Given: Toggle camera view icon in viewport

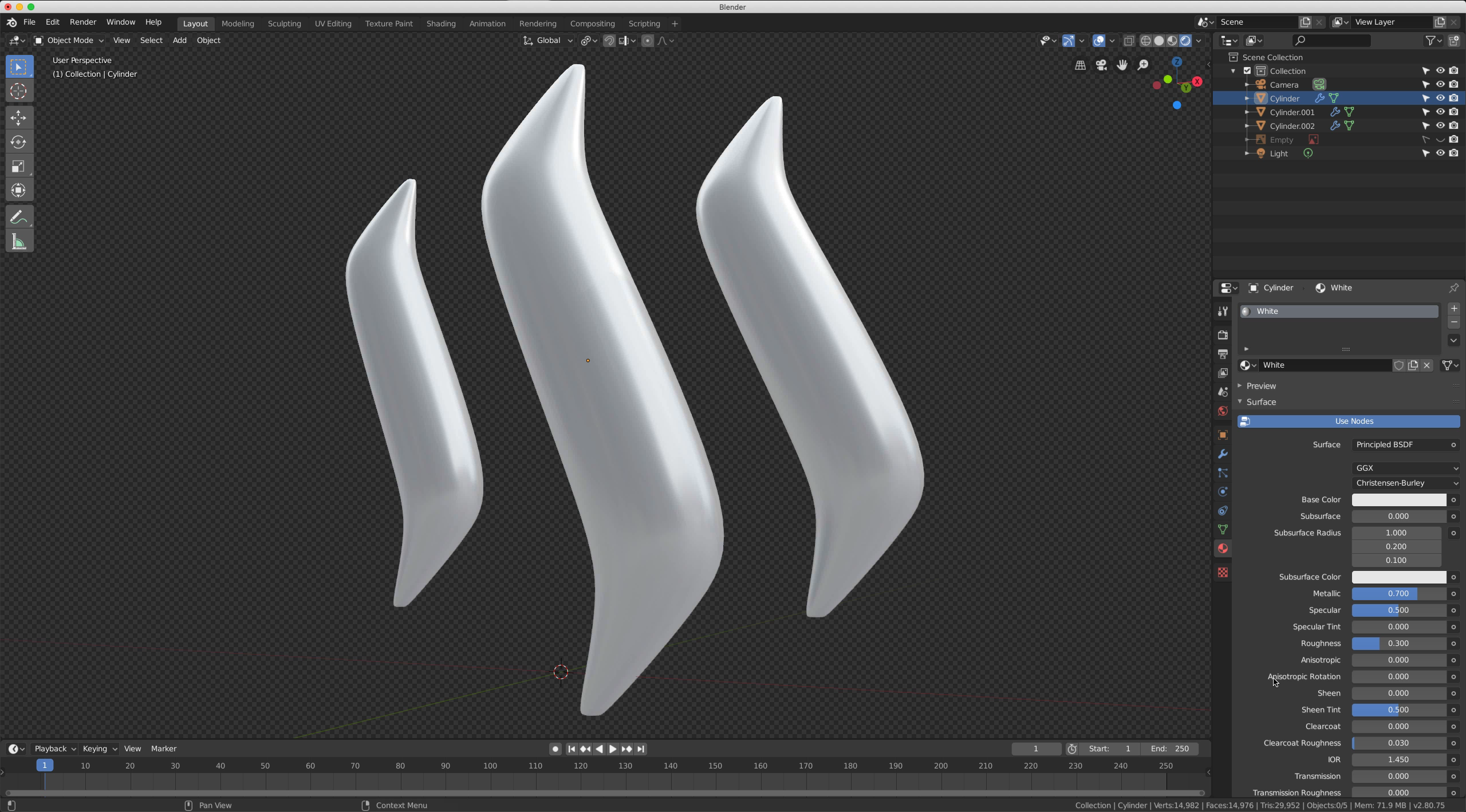Looking at the screenshot, I should pos(1101,65).
